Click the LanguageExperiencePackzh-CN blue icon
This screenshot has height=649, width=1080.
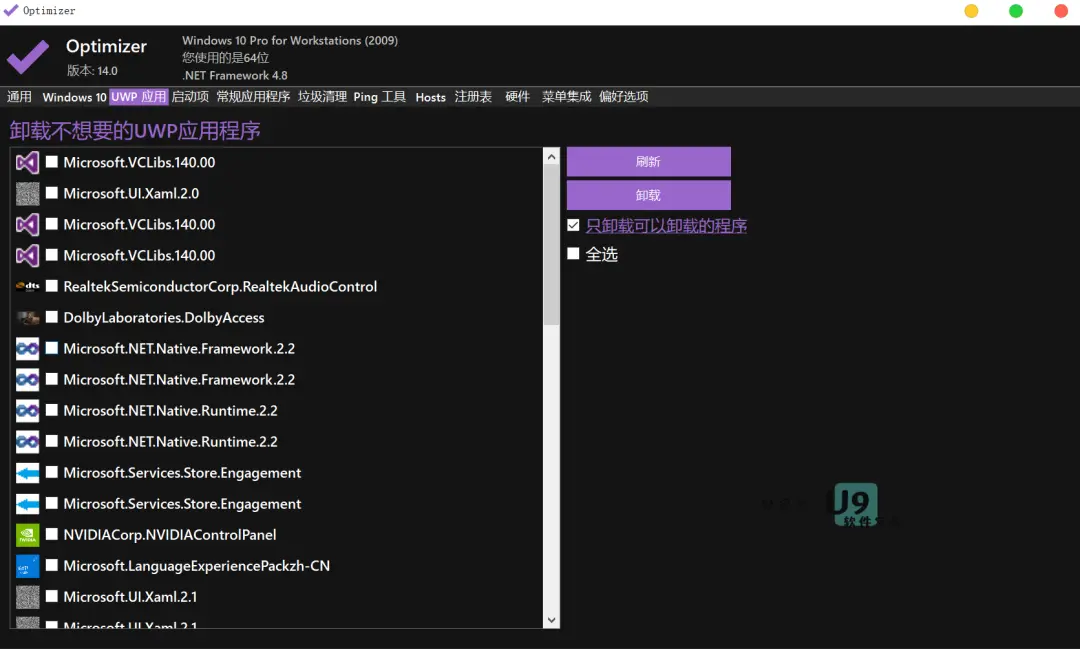pyautogui.click(x=28, y=566)
